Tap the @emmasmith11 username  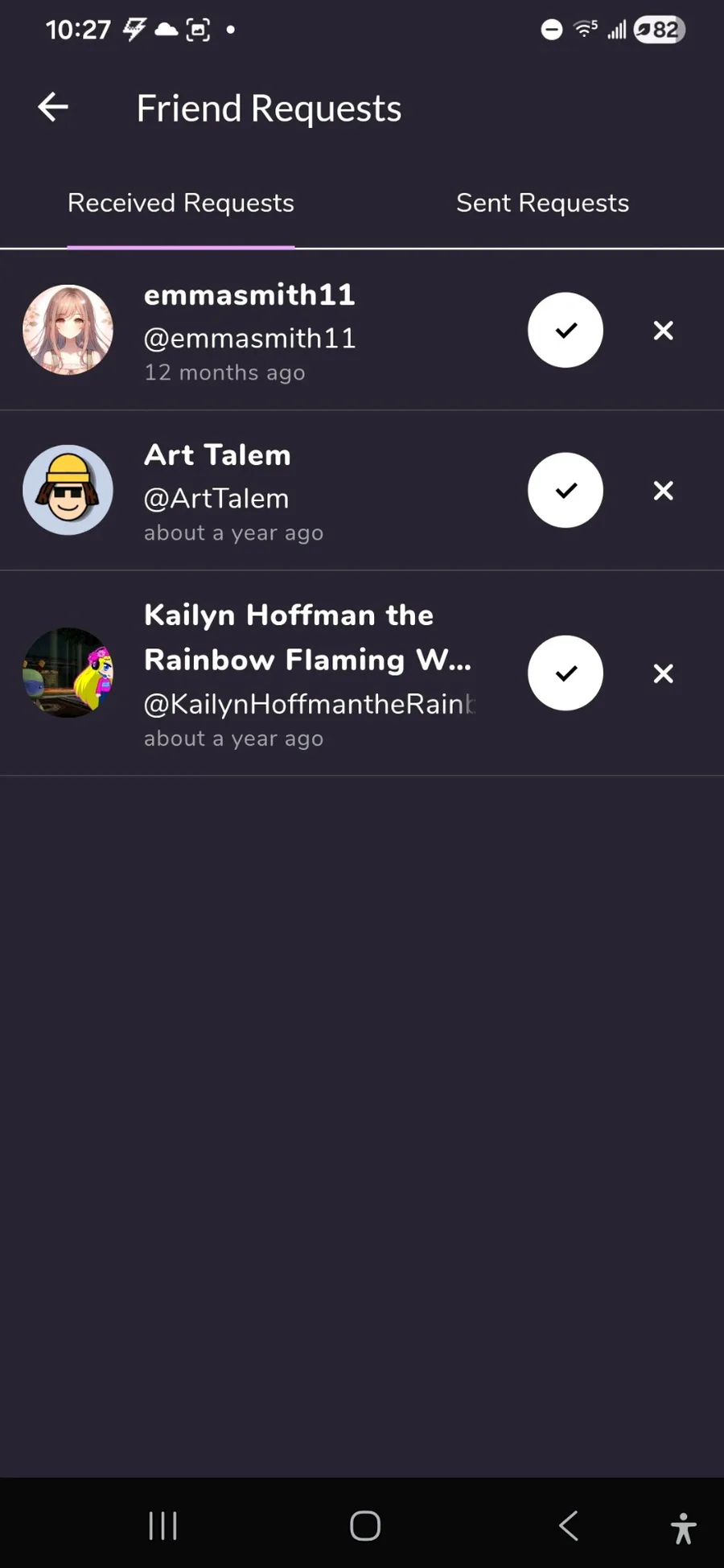coord(249,339)
